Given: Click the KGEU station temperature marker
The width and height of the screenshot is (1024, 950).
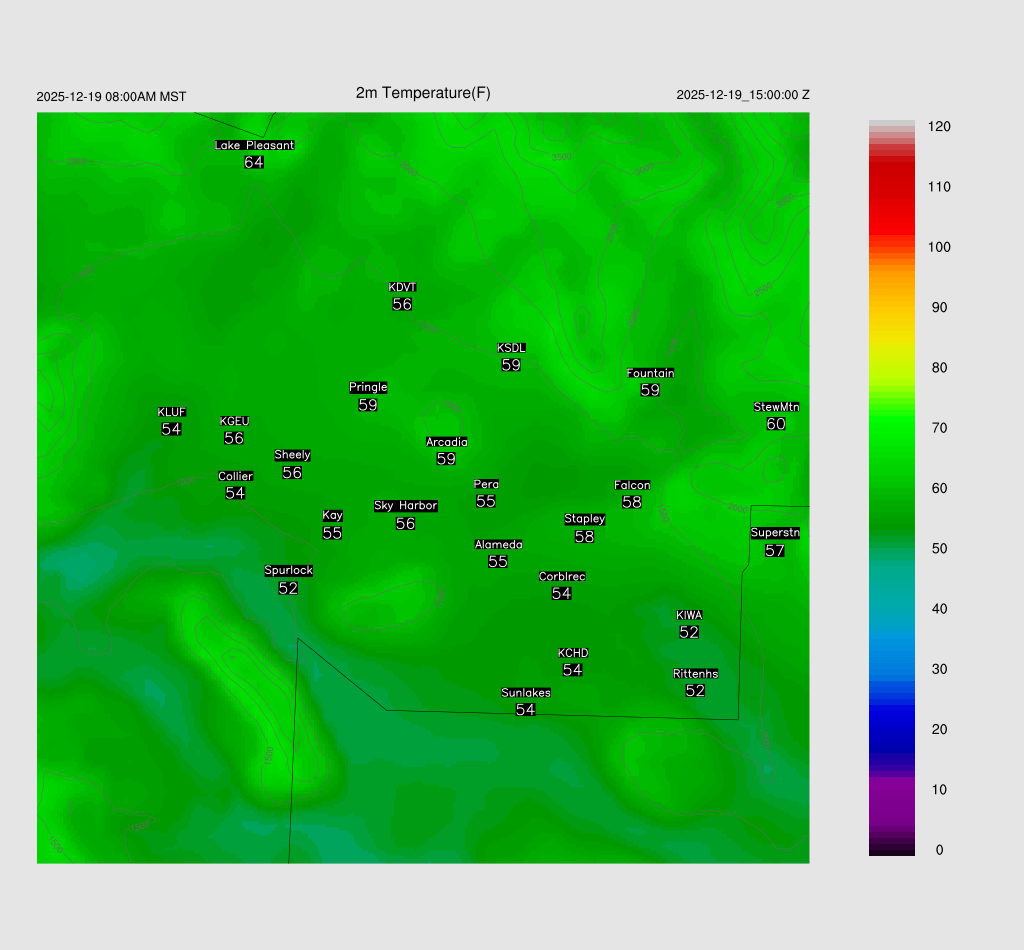Looking at the screenshot, I should (x=234, y=438).
